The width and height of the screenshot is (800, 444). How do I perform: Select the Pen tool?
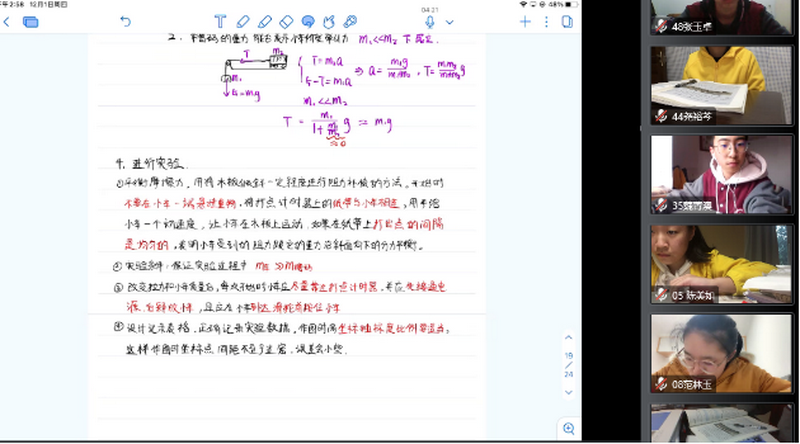tap(242, 21)
